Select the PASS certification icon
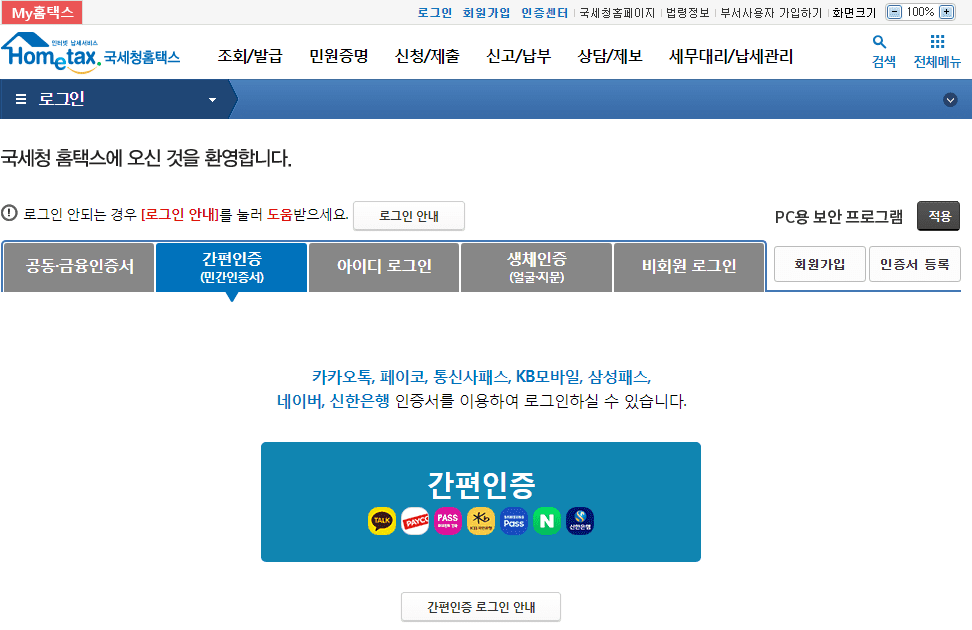Viewport: 972px width, 630px height. 447,520
